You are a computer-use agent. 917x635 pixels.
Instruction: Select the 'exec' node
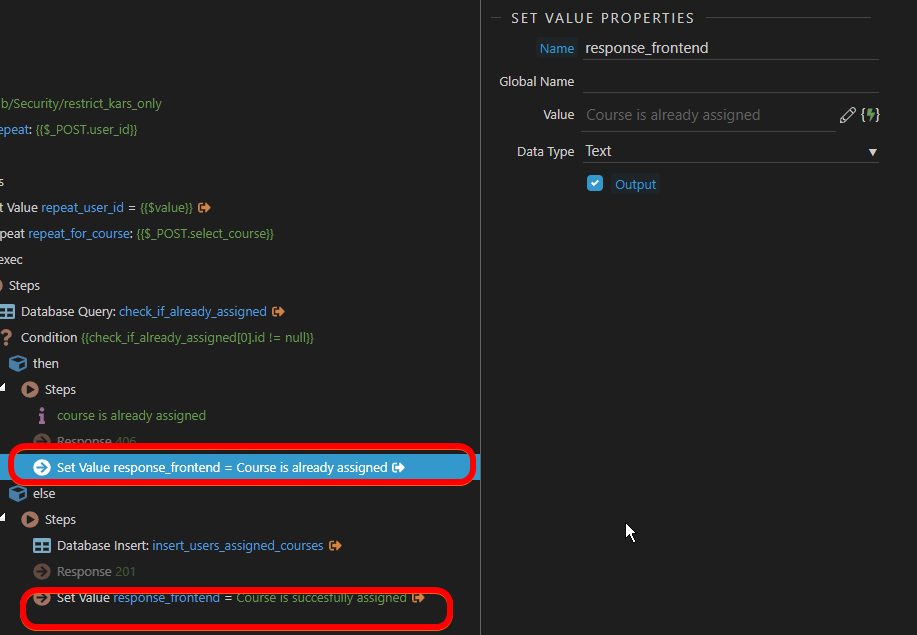[11, 260]
